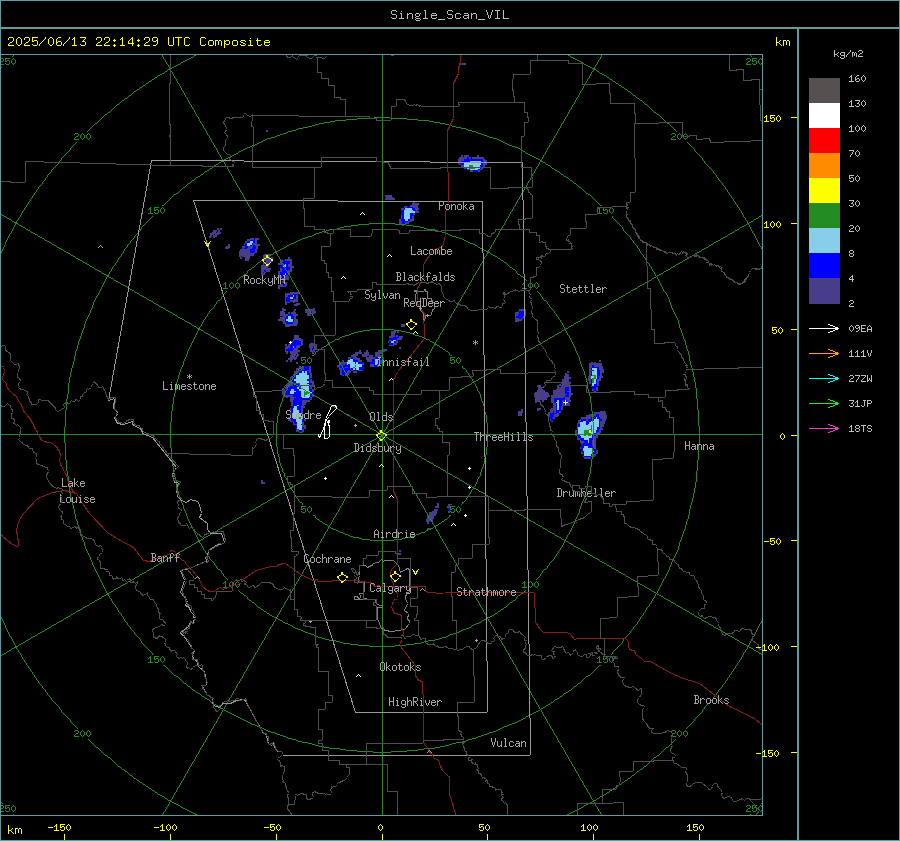The image size is (900, 841).
Task: Click the HighRiver town label
Action: click(415, 702)
